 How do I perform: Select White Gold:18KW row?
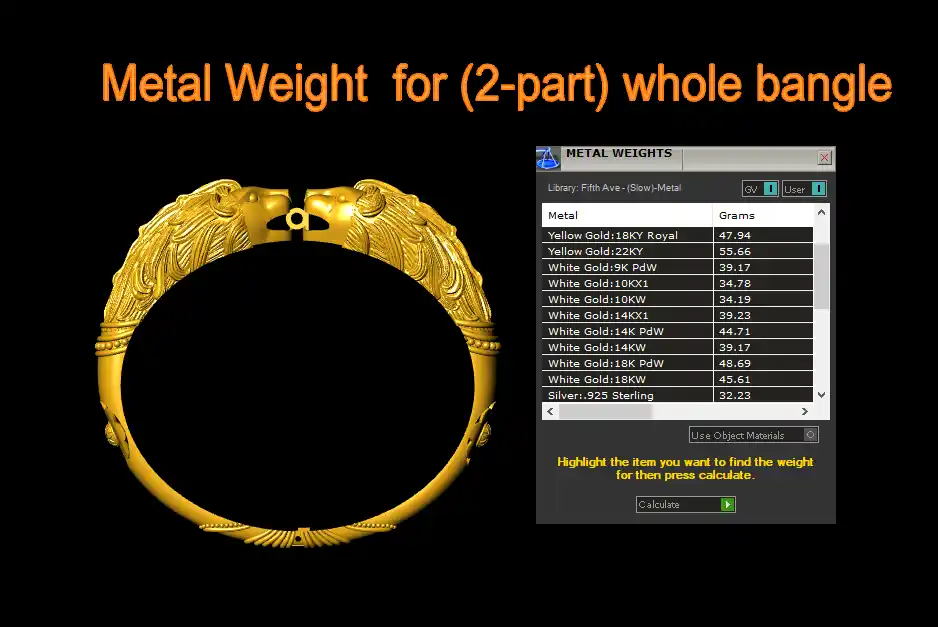677,379
